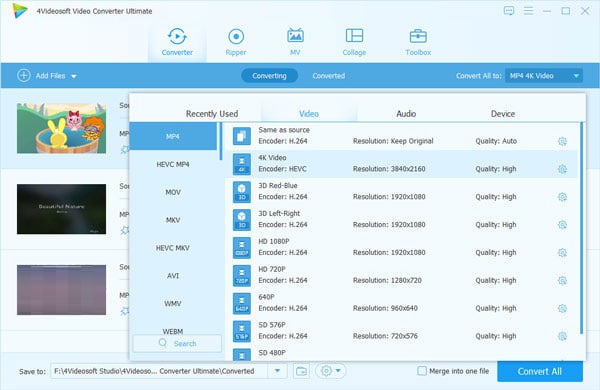Viewport: 600px width, 390px height.
Task: Open the Toolbox module
Action: [418, 42]
